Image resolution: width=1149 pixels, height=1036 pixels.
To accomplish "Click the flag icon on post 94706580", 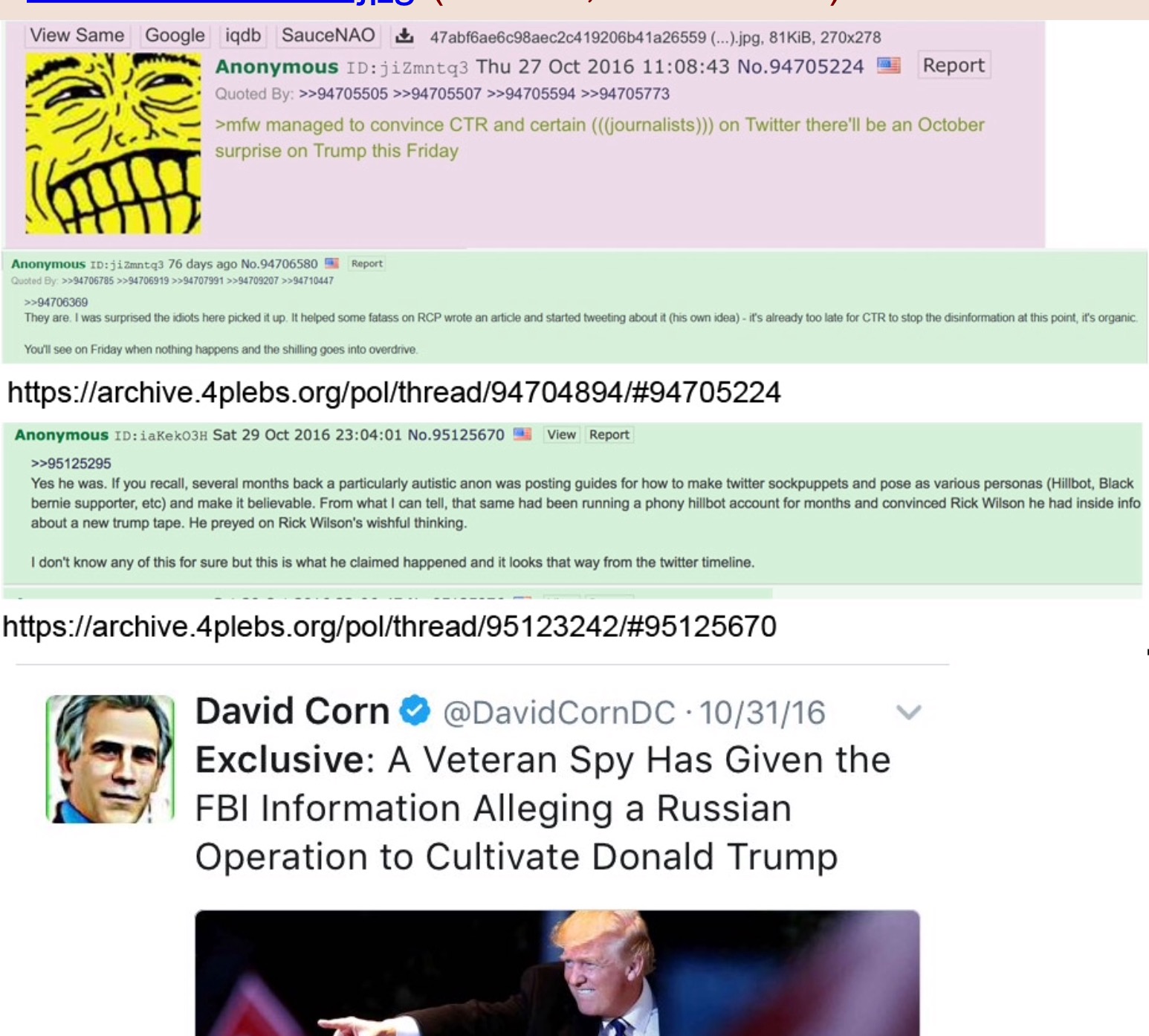I will click(x=331, y=263).
